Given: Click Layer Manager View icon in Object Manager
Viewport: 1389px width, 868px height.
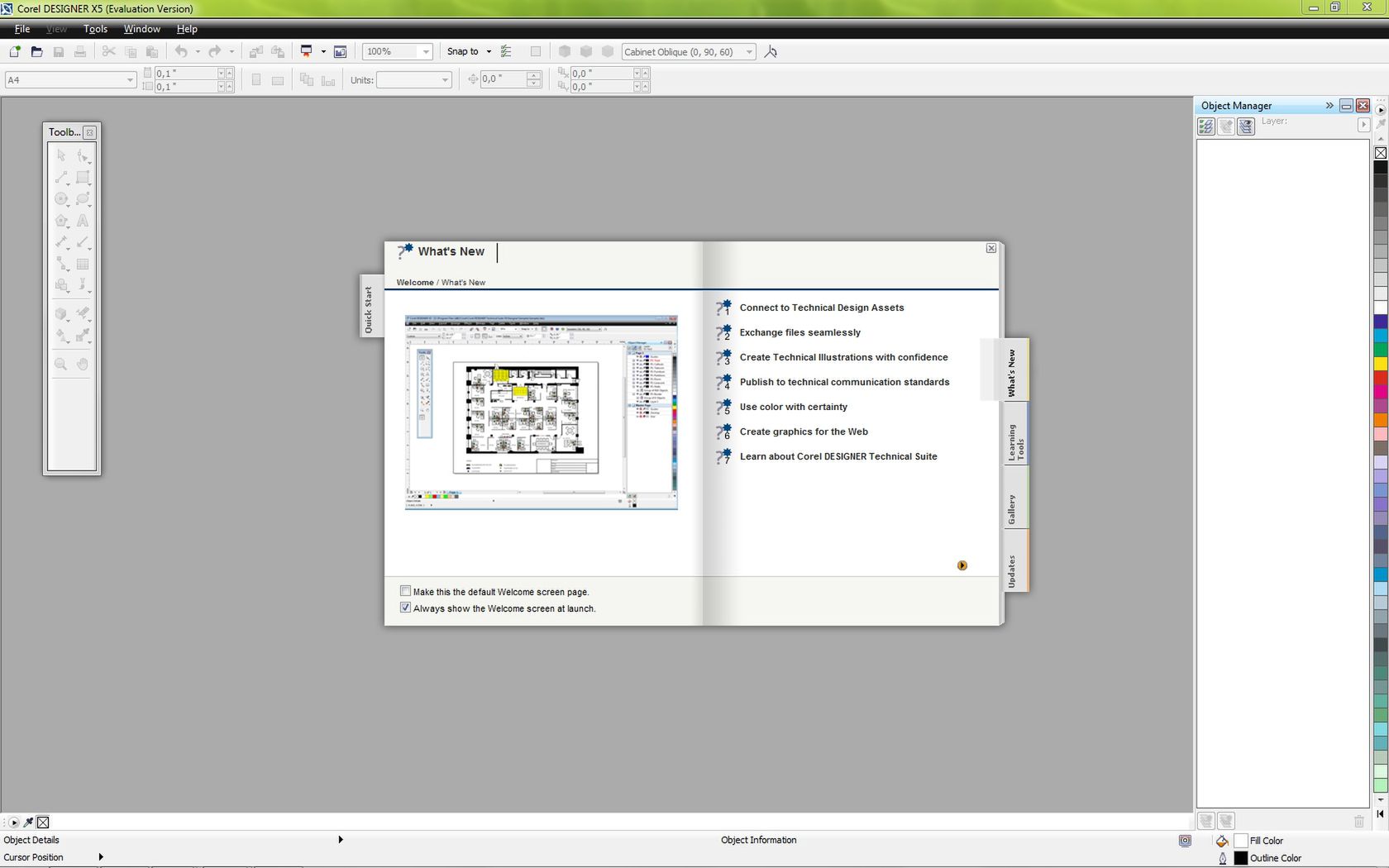Looking at the screenshot, I should pyautogui.click(x=1246, y=126).
